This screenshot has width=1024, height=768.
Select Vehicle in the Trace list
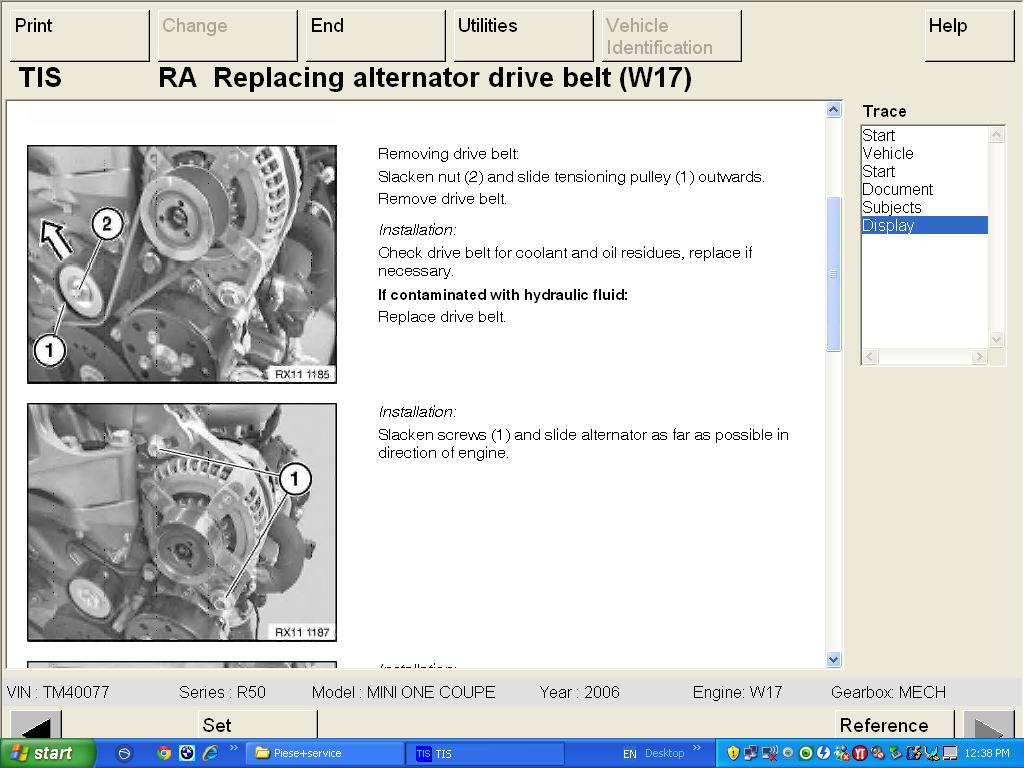[888, 153]
